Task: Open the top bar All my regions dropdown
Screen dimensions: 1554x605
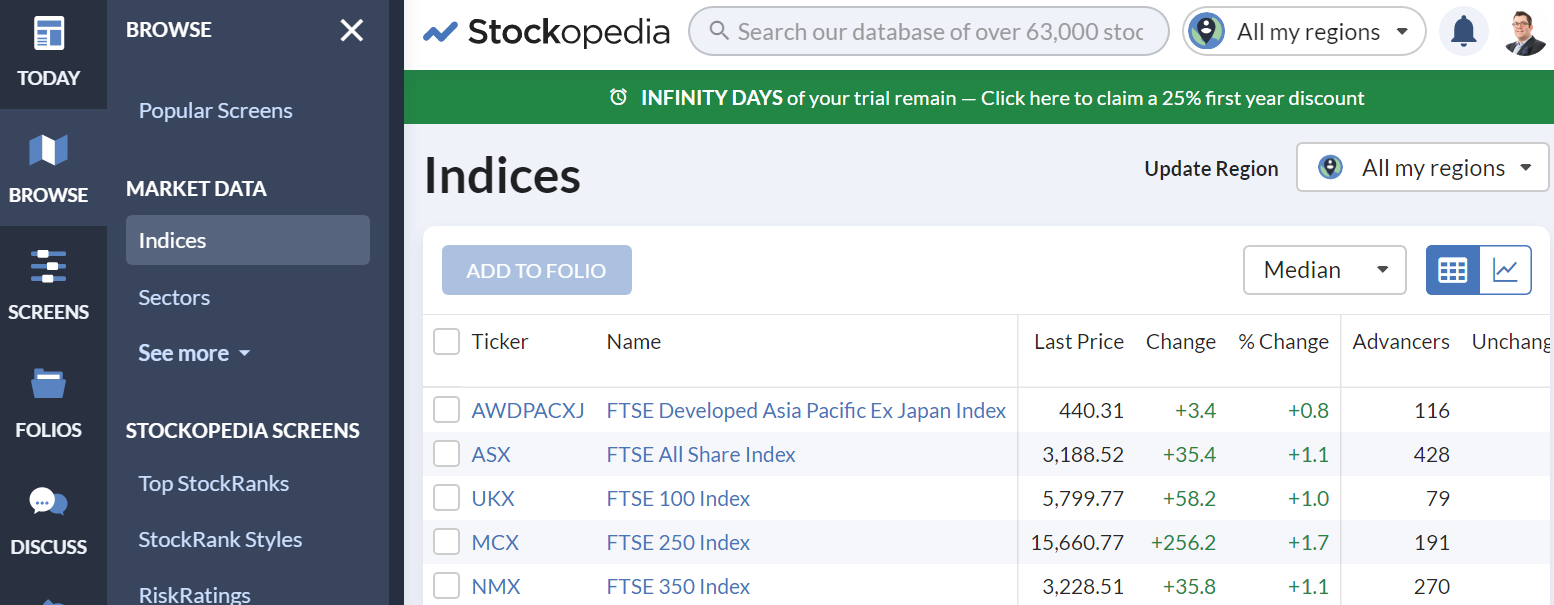Action: click(1304, 32)
